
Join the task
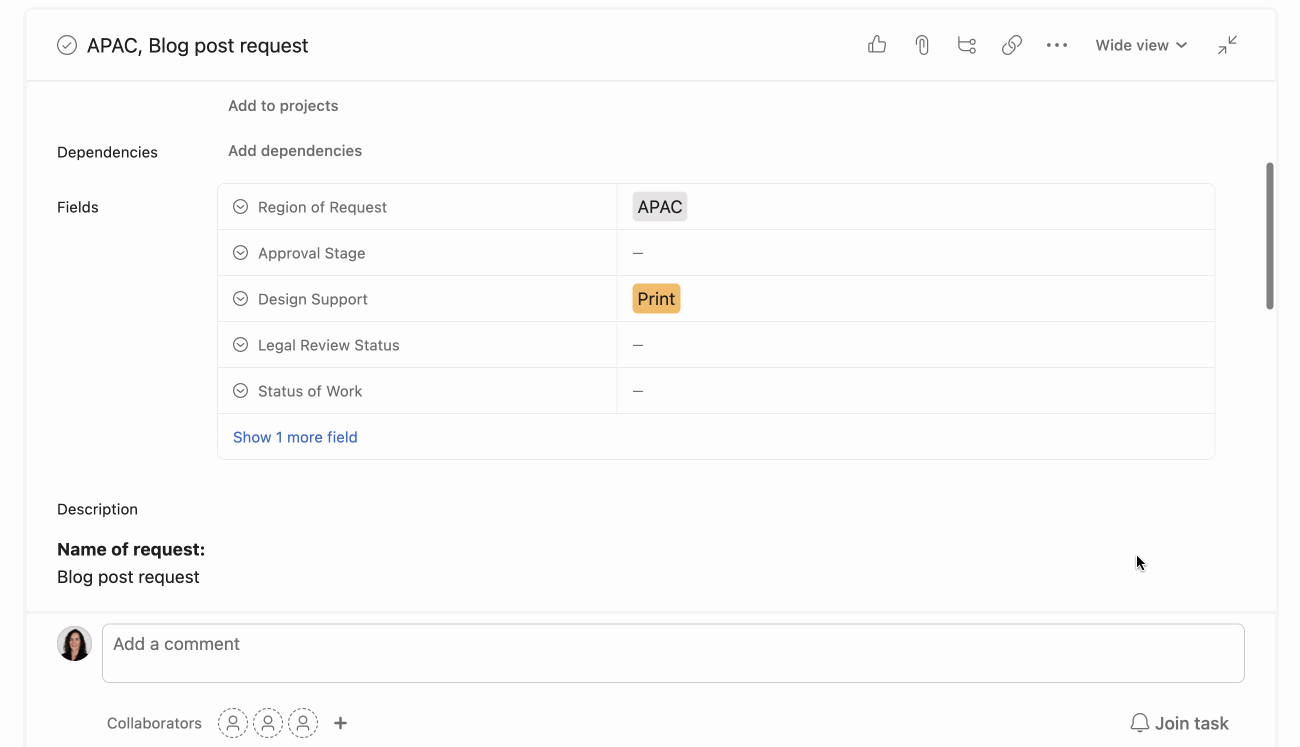click(1179, 722)
